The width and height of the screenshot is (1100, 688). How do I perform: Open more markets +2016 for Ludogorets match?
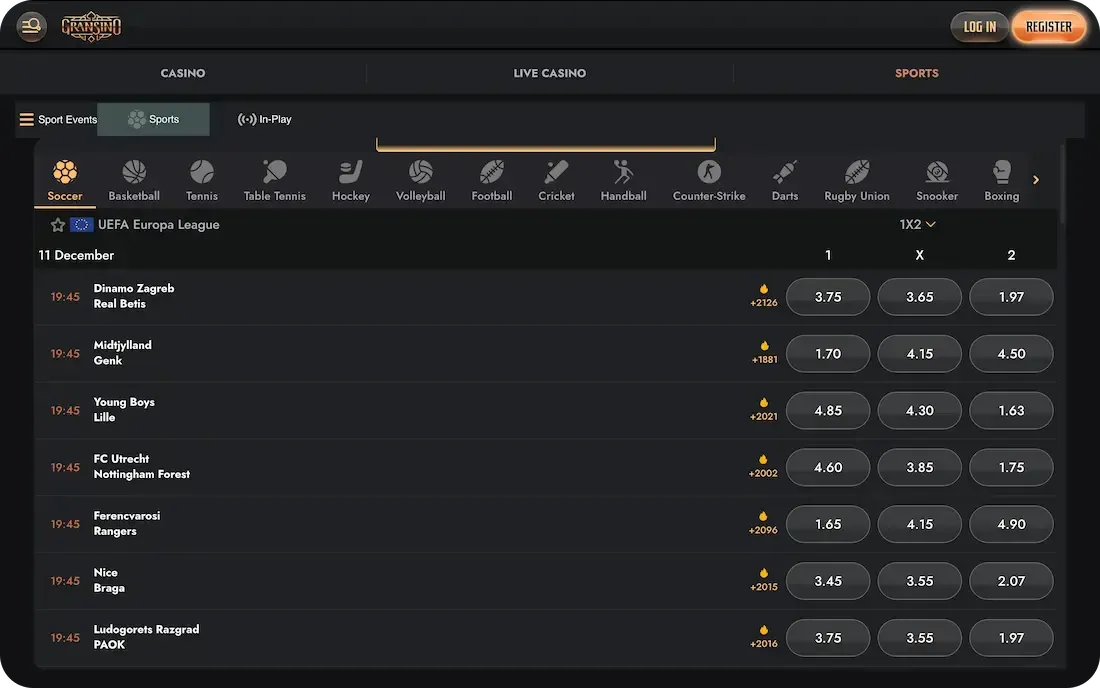pos(763,638)
